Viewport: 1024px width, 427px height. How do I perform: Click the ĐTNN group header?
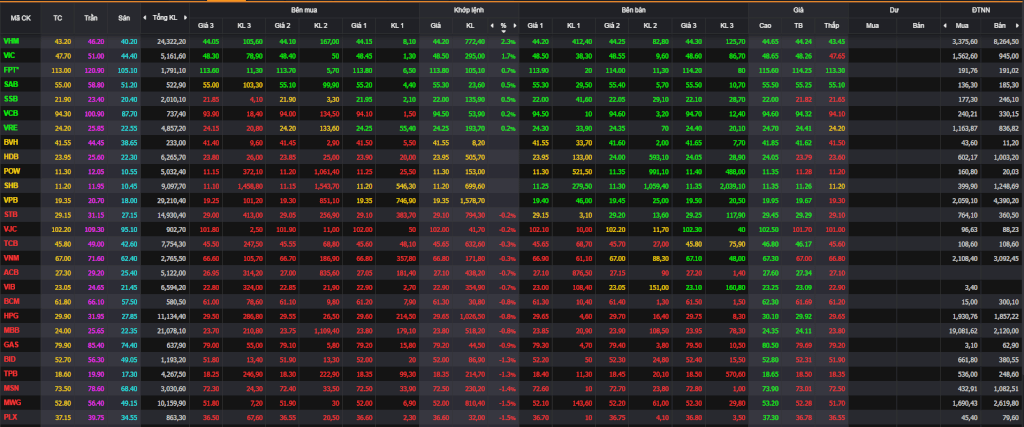click(982, 10)
